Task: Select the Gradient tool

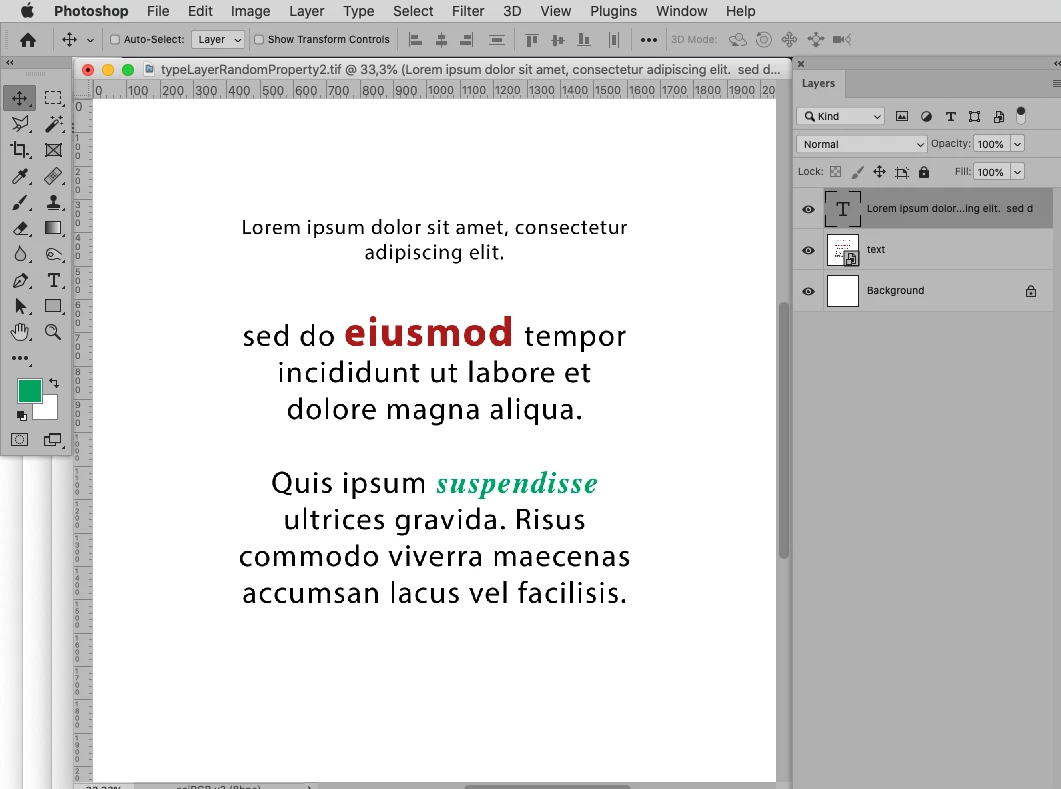Action: tap(53, 228)
